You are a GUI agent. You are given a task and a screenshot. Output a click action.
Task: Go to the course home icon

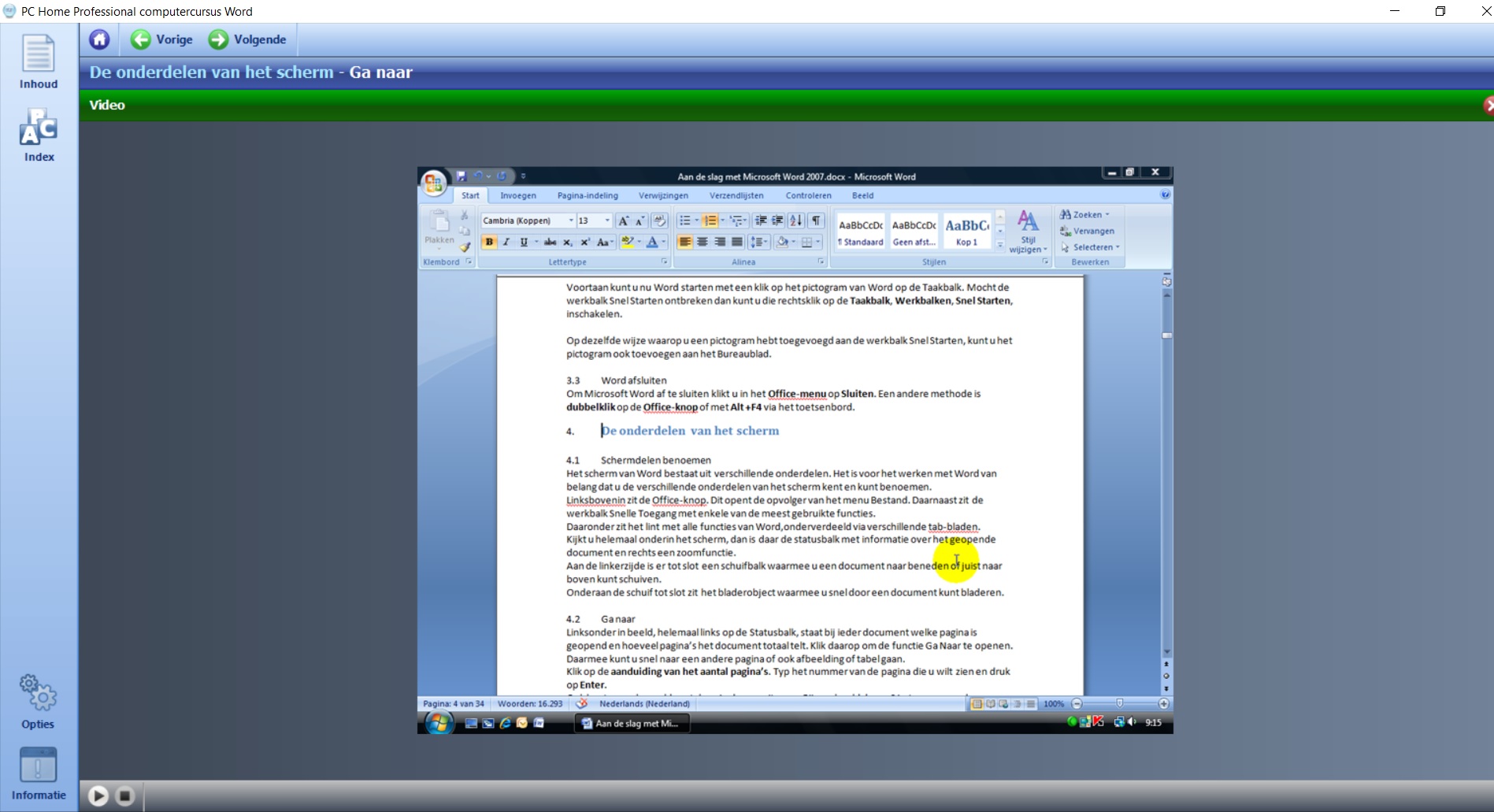pyautogui.click(x=99, y=39)
